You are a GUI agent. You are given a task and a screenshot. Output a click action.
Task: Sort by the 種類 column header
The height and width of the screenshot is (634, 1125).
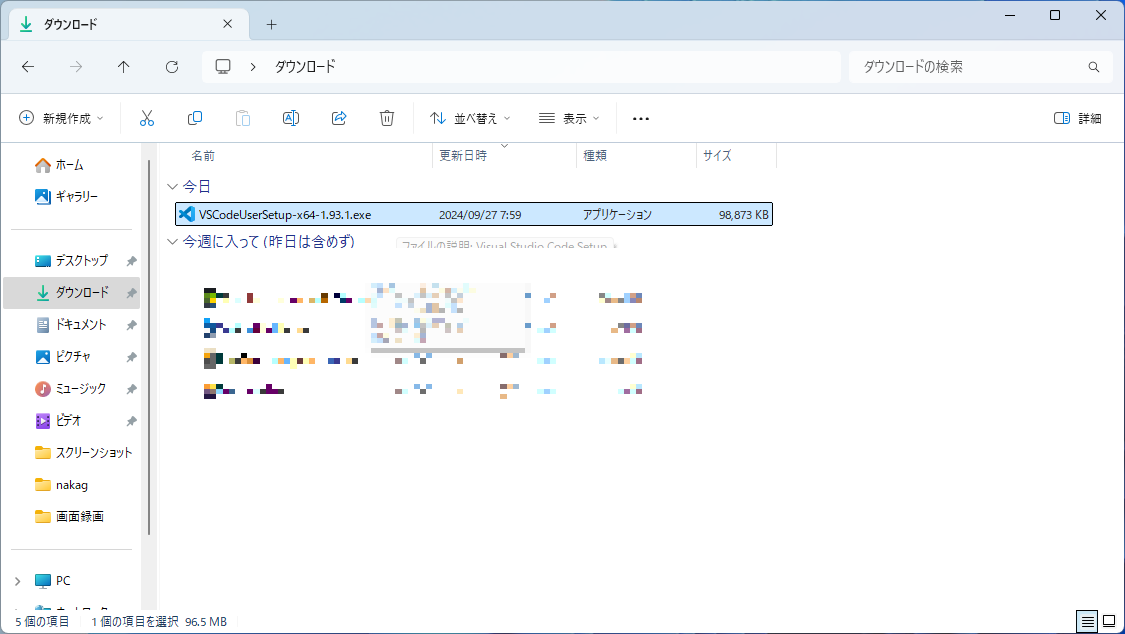[595, 156]
